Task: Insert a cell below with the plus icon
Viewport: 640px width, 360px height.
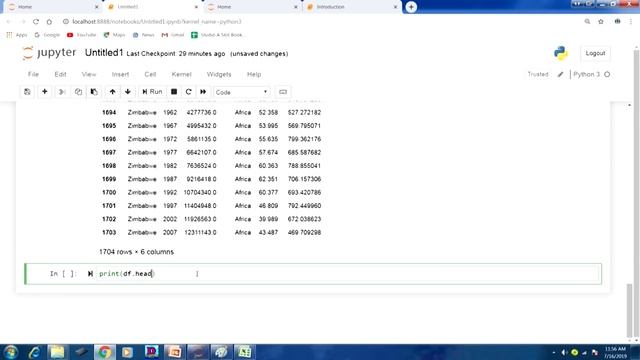Action: click(44, 92)
